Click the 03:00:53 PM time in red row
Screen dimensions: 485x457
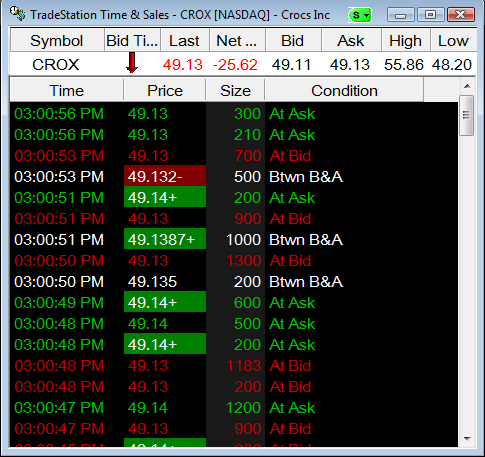pos(59,156)
